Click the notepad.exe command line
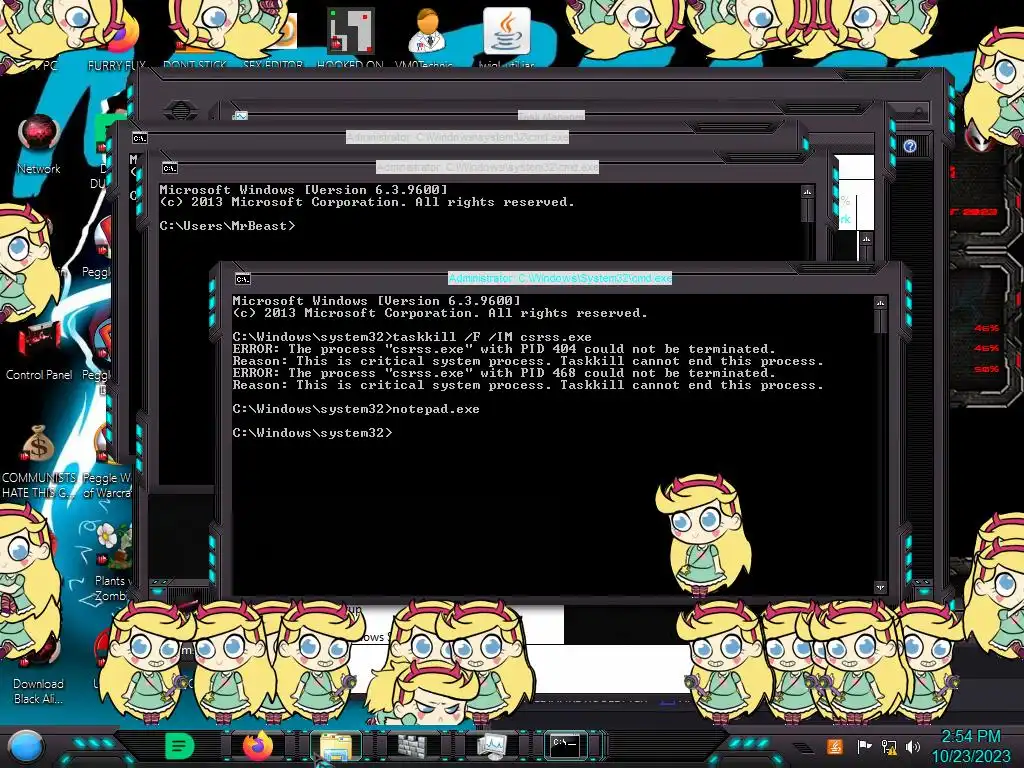This screenshot has height=768, width=1024. 356,409
